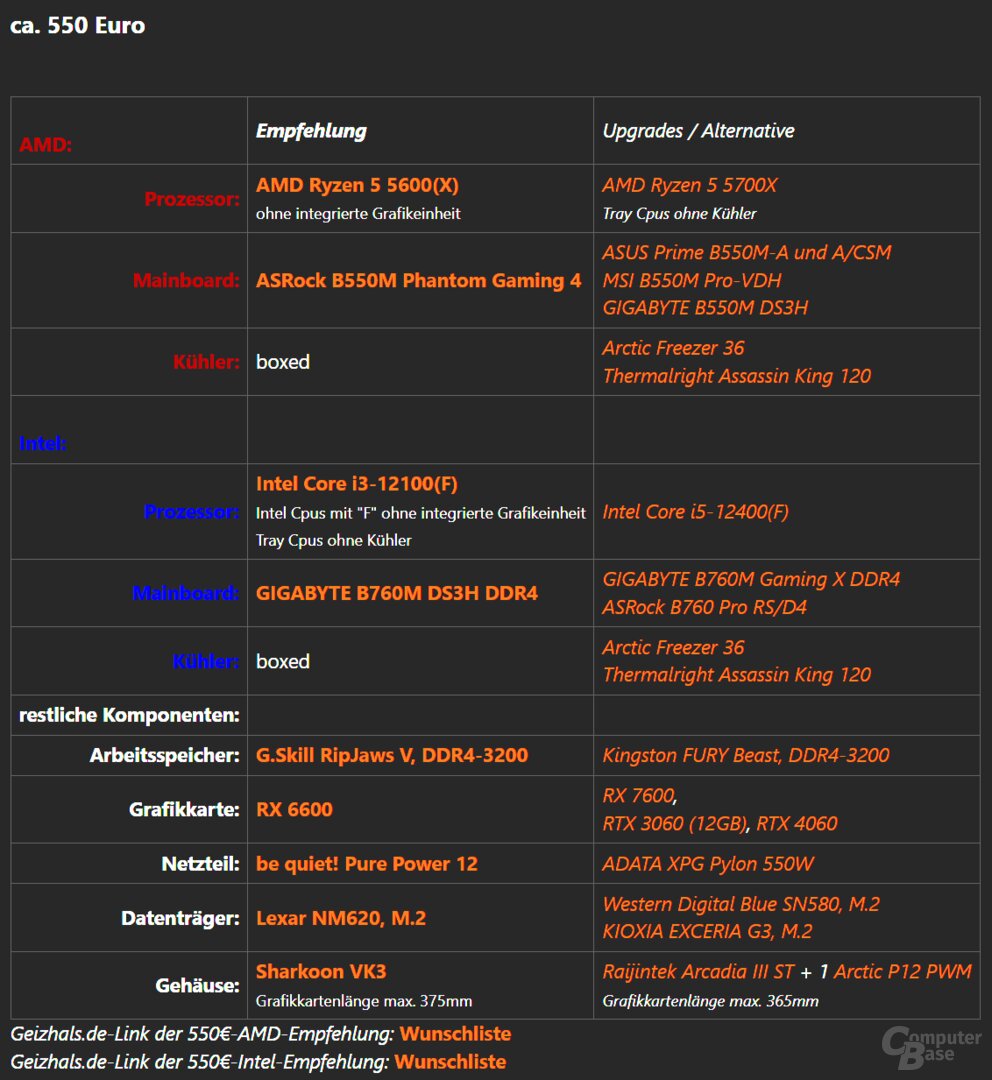Click the Lexar NM620, M.2 link
The width and height of the screenshot is (992, 1080).
tap(340, 918)
